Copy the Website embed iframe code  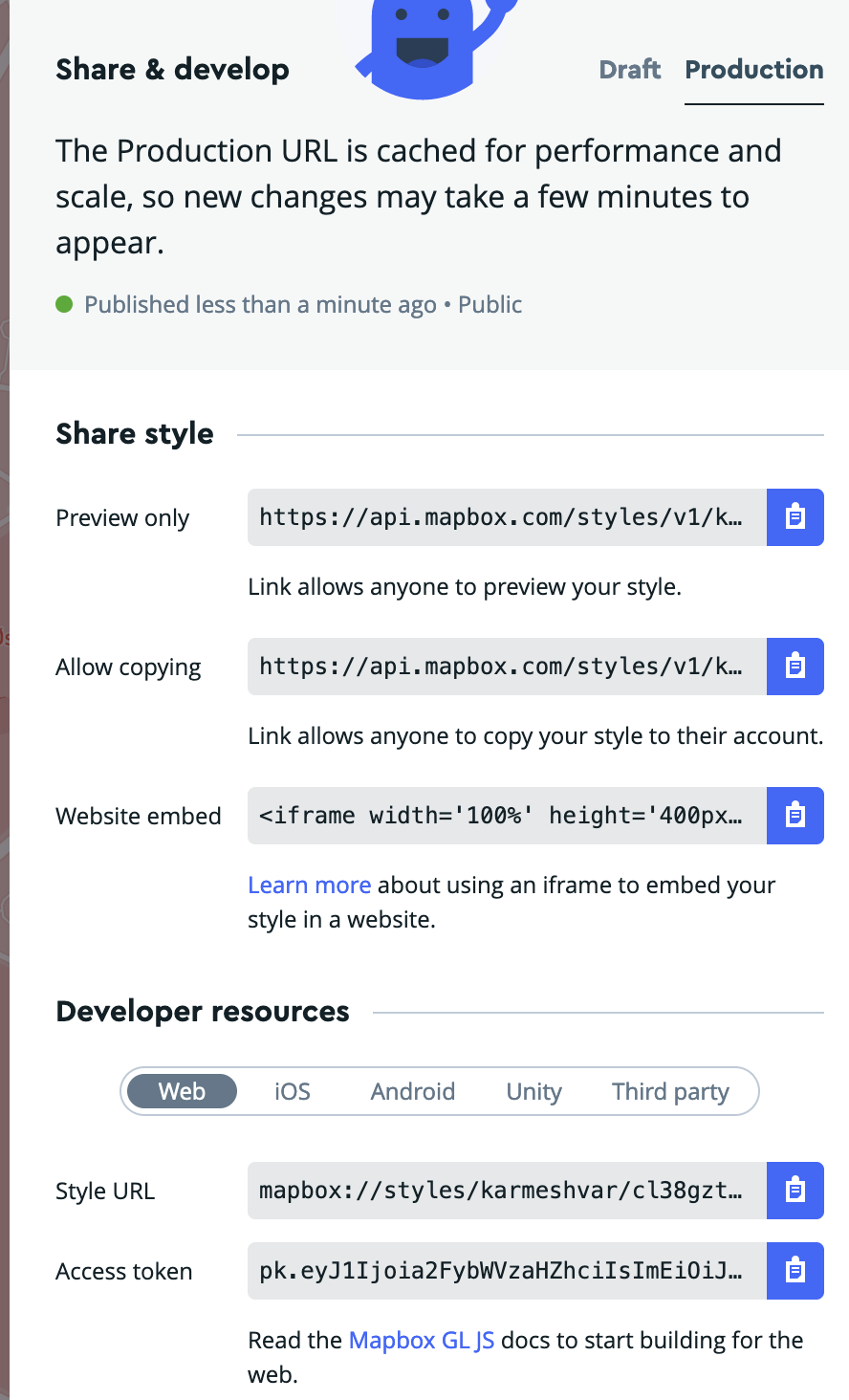point(795,816)
